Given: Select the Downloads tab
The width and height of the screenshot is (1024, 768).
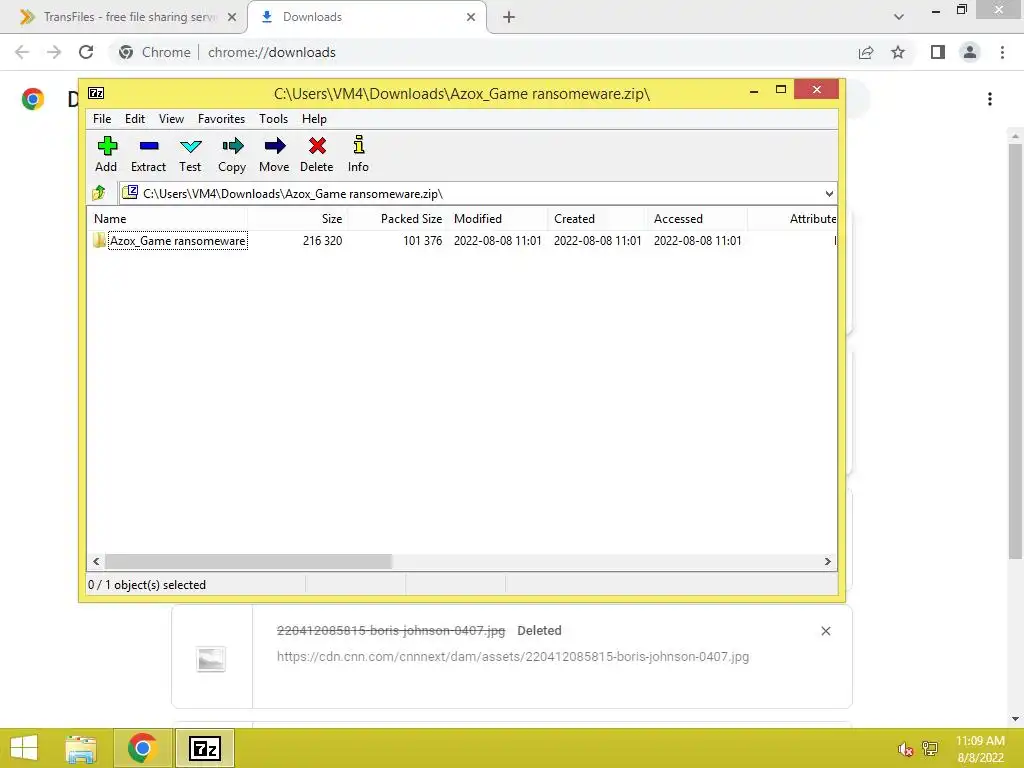Looking at the screenshot, I should point(366,17).
